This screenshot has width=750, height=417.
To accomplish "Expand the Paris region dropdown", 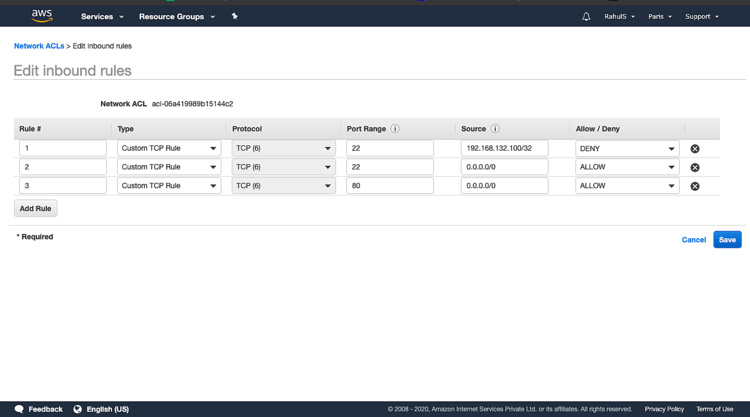I will 659,16.
